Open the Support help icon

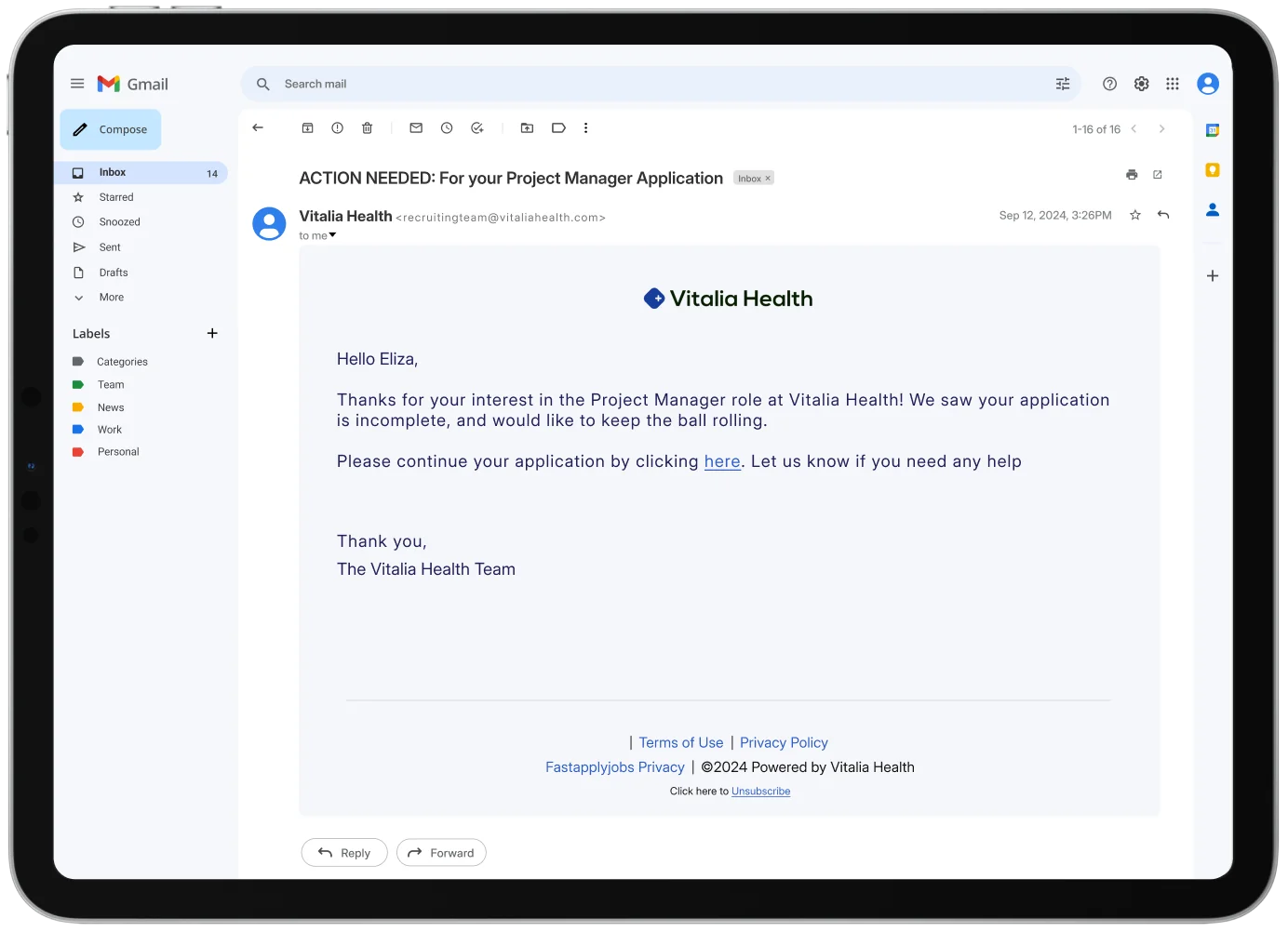1109,84
